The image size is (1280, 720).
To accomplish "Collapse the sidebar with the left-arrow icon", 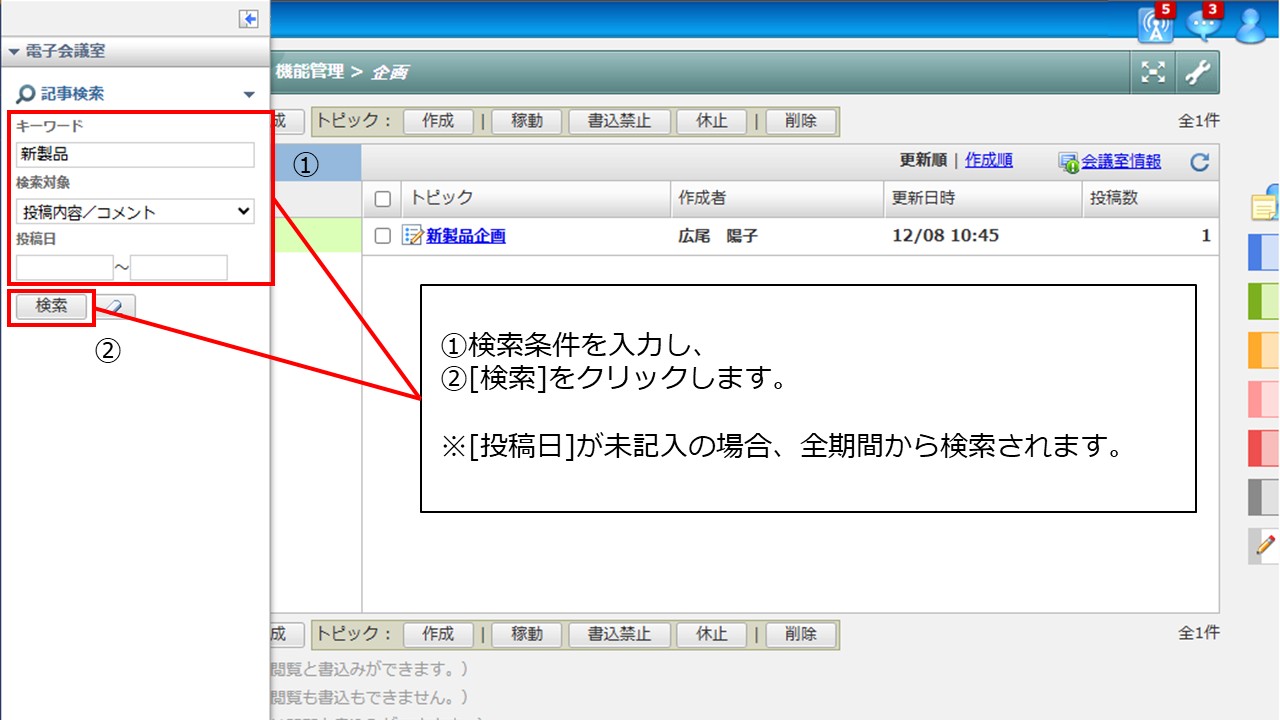I will click(x=249, y=19).
